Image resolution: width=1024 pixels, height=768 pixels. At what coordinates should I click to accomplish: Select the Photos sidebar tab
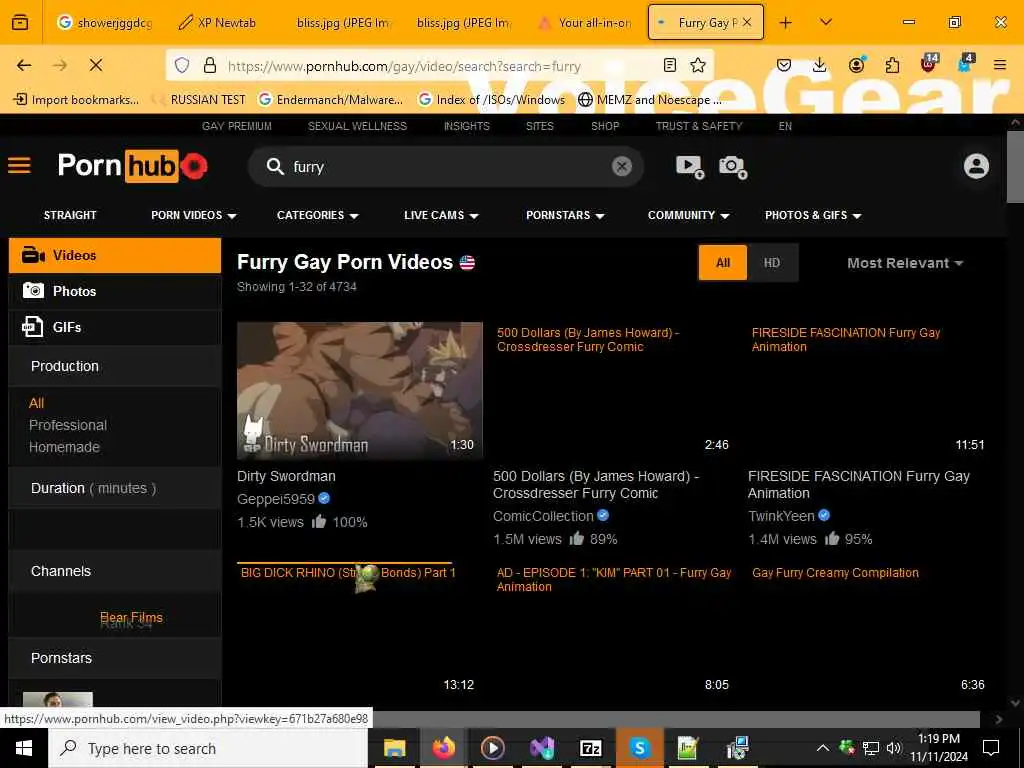[x=115, y=291]
